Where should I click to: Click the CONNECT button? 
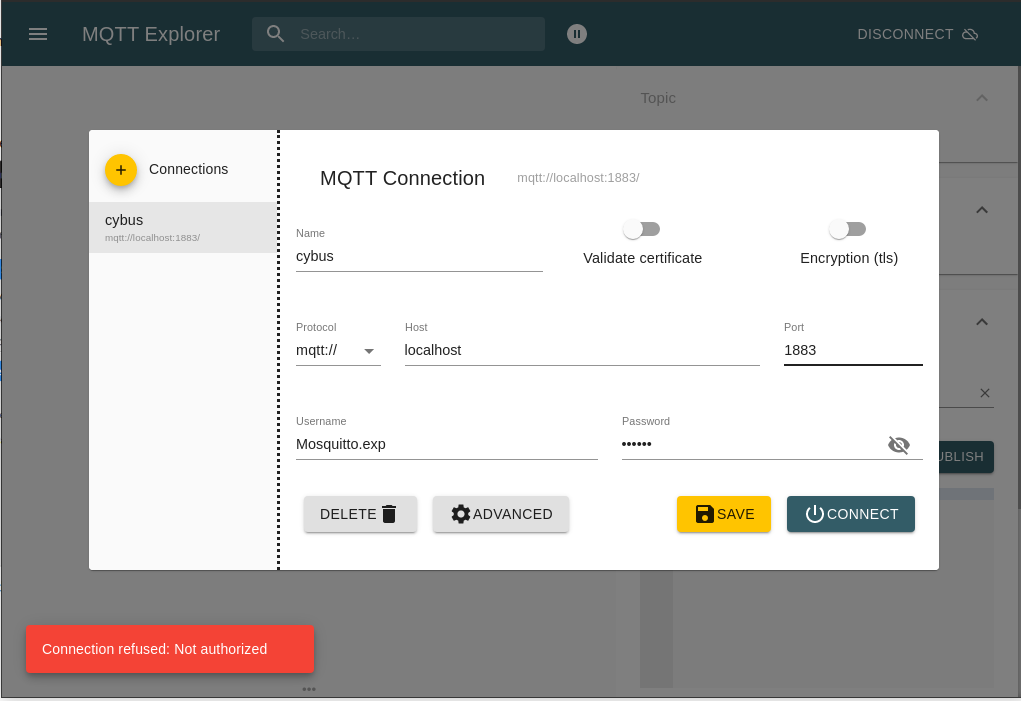(851, 514)
